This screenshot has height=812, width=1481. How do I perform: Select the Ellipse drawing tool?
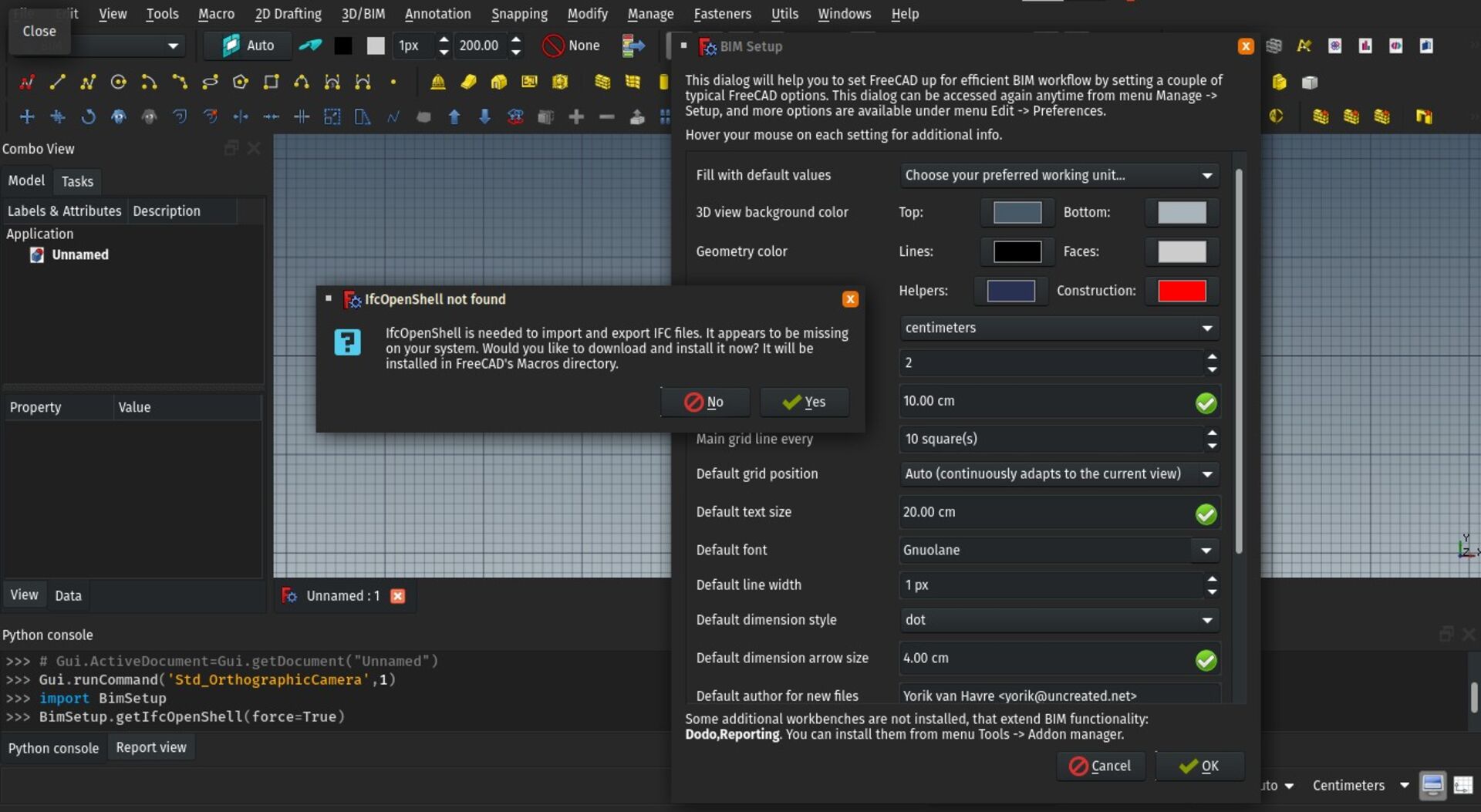(210, 82)
